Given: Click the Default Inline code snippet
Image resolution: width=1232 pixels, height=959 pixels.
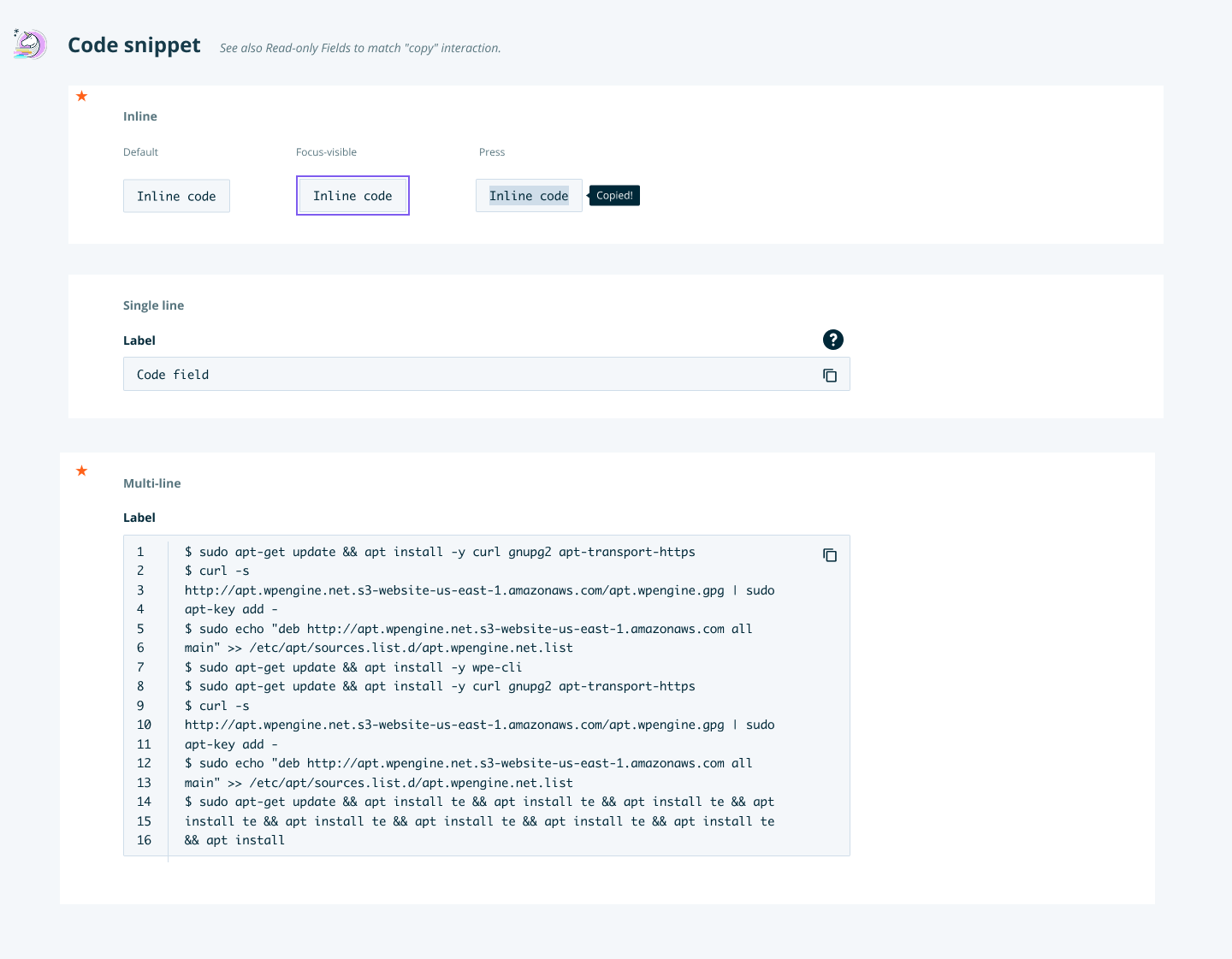Looking at the screenshot, I should [x=176, y=196].
